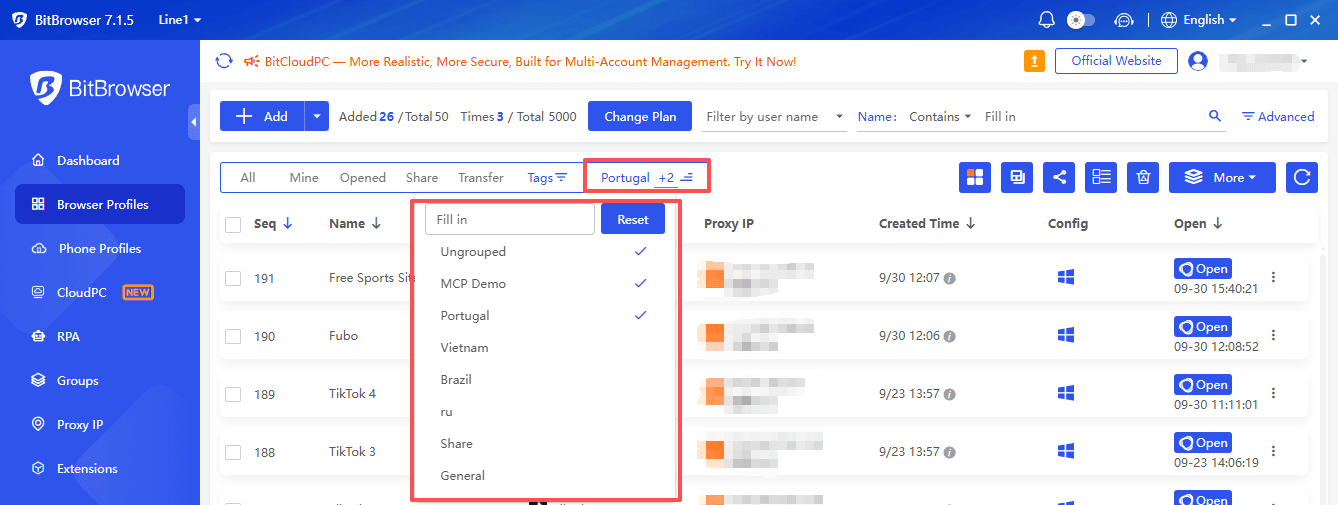Image resolution: width=1338 pixels, height=505 pixels.
Task: Open the TikTok 4 profile browser
Action: 1203,385
